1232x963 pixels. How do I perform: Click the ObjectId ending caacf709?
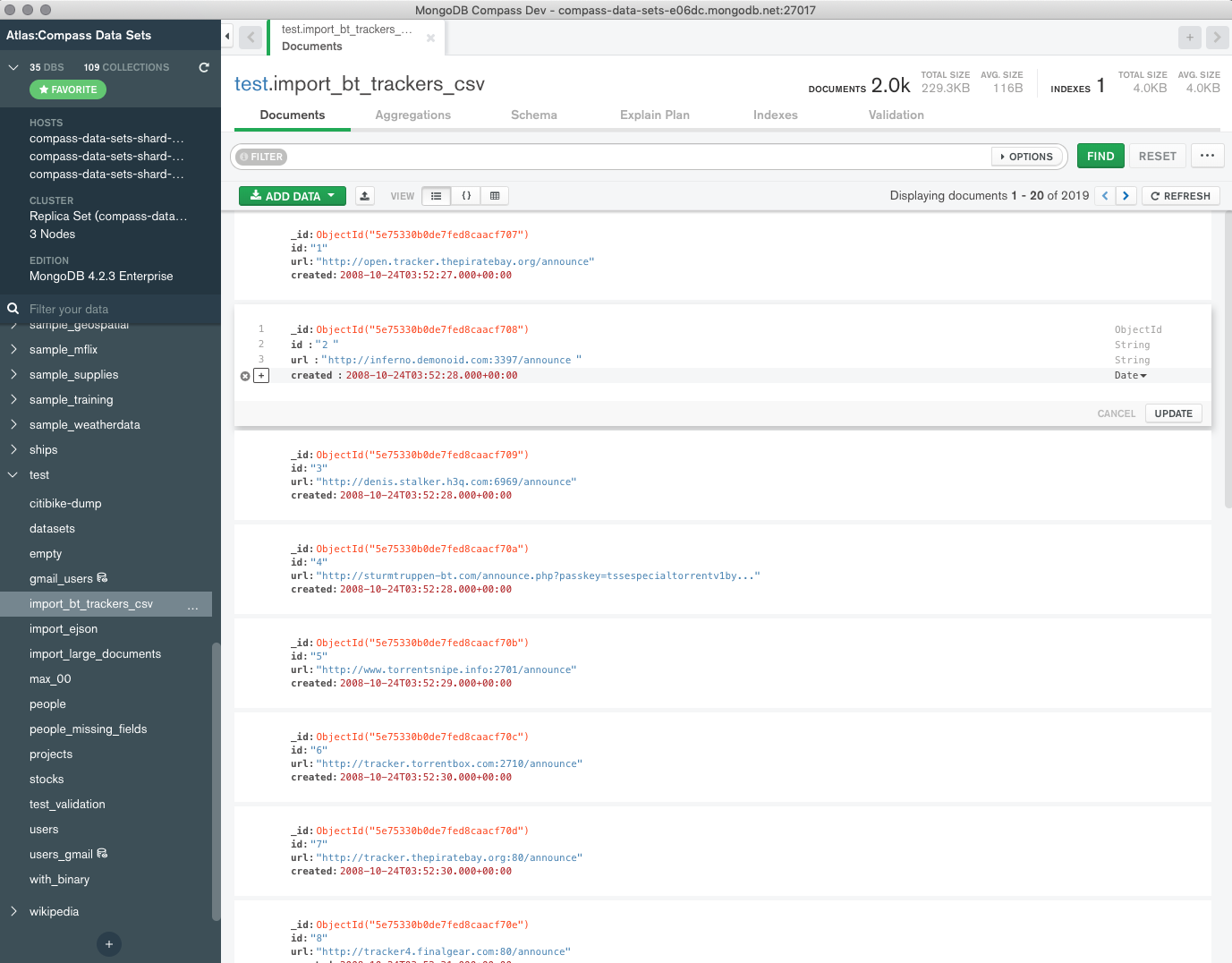[422, 455]
